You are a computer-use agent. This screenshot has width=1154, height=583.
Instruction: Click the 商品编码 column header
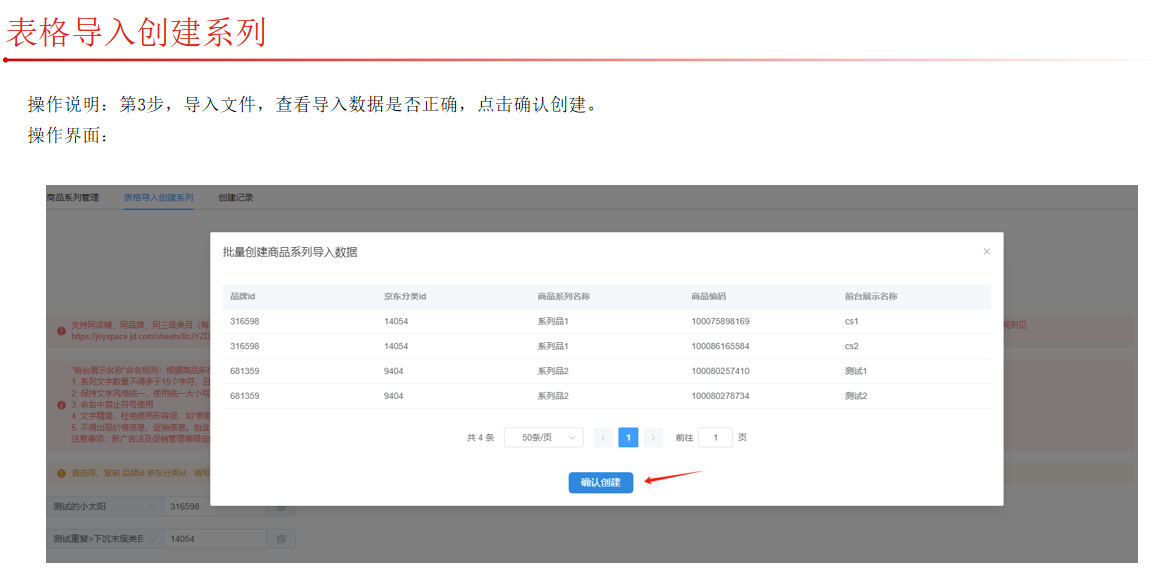click(708, 297)
